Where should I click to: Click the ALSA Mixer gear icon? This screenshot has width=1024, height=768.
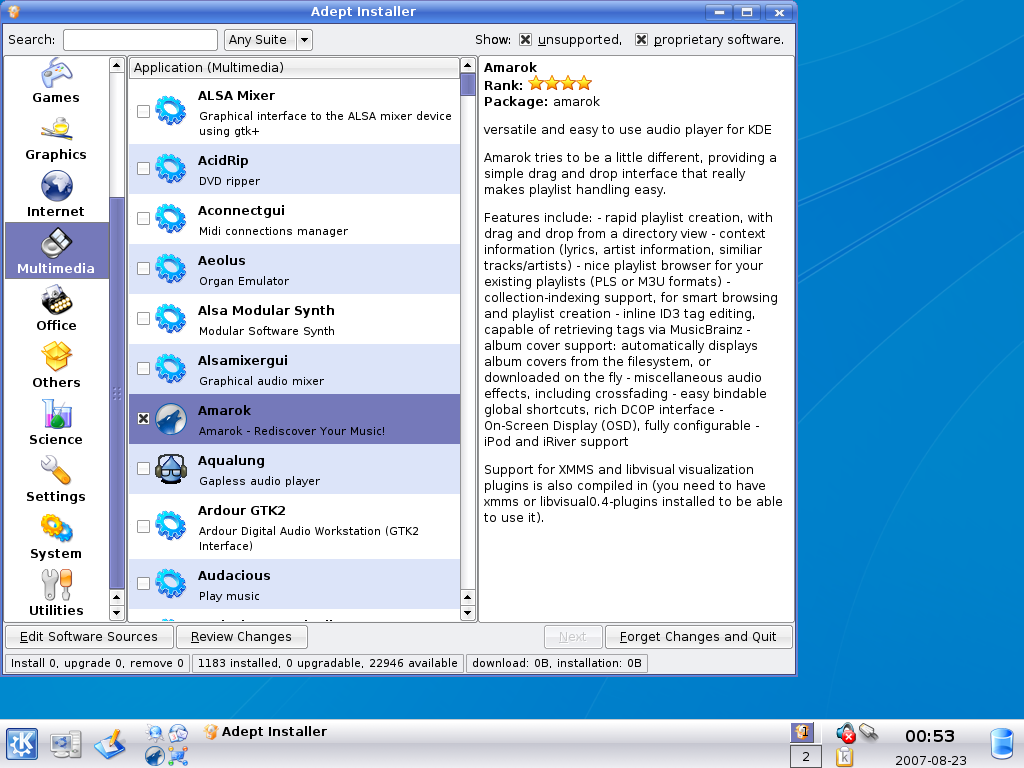coord(171,111)
